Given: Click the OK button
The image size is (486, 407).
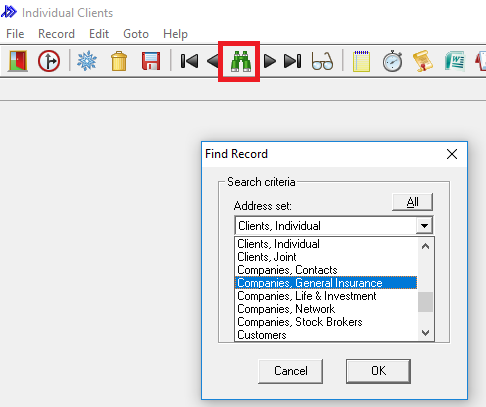Looking at the screenshot, I should click(x=378, y=371).
